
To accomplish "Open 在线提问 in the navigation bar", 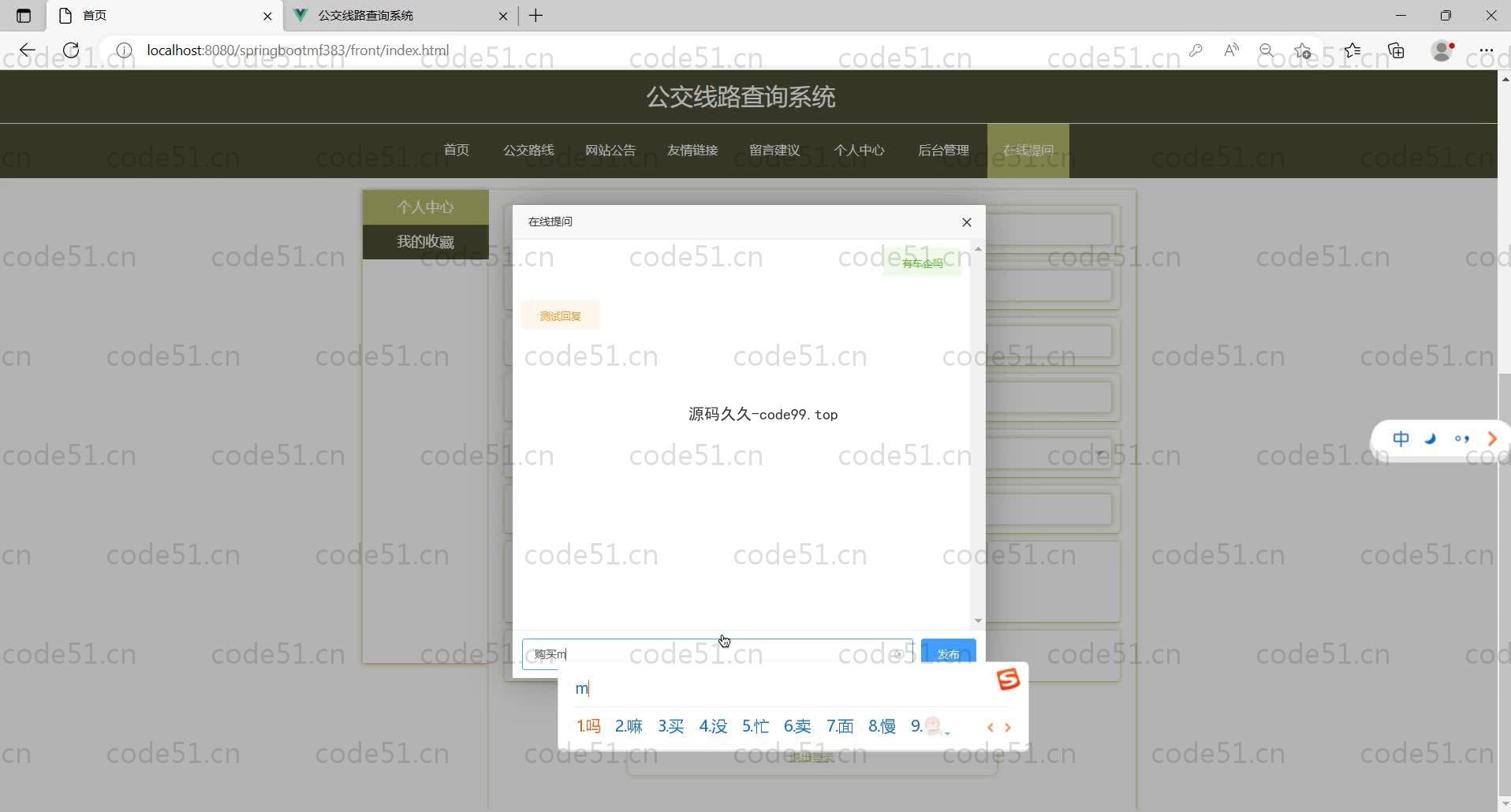I will 1028,151.
